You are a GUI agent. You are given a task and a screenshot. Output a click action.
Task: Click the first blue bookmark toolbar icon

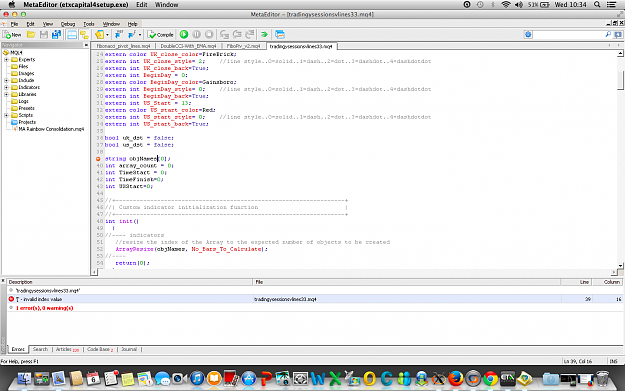pyautogui.click(x=118, y=35)
